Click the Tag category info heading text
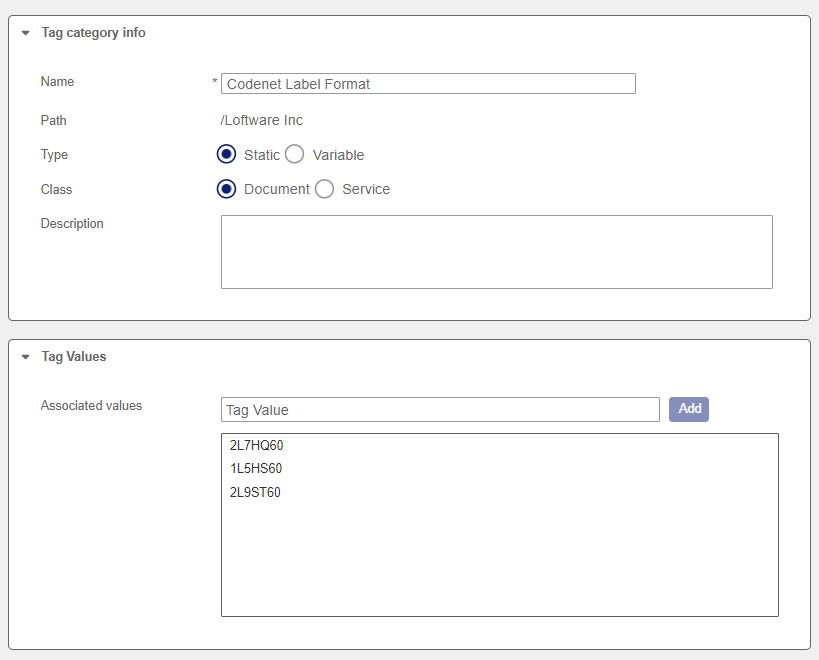The width and height of the screenshot is (819, 660). pos(93,32)
